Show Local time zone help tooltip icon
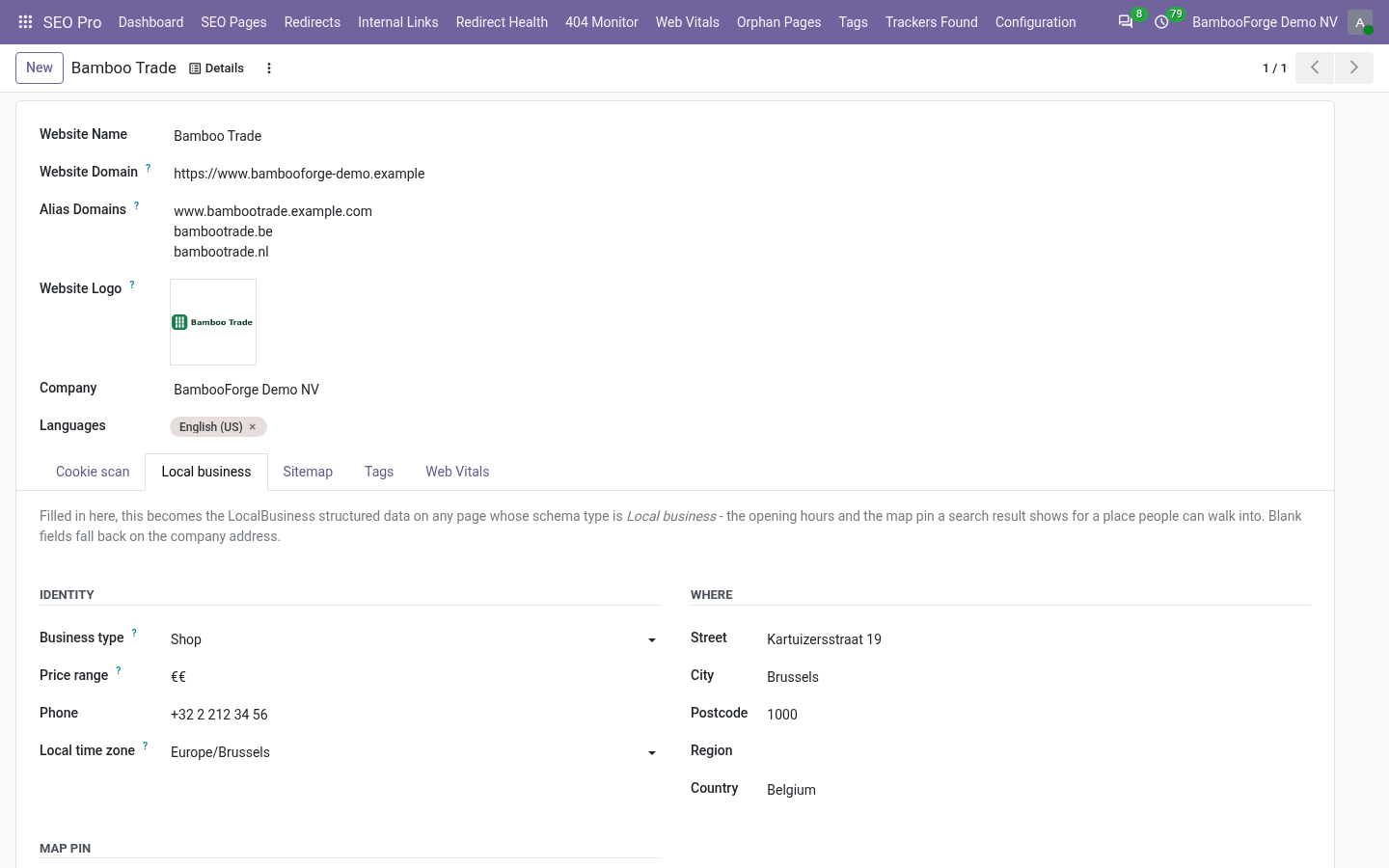The height and width of the screenshot is (868, 1389). pos(145,746)
